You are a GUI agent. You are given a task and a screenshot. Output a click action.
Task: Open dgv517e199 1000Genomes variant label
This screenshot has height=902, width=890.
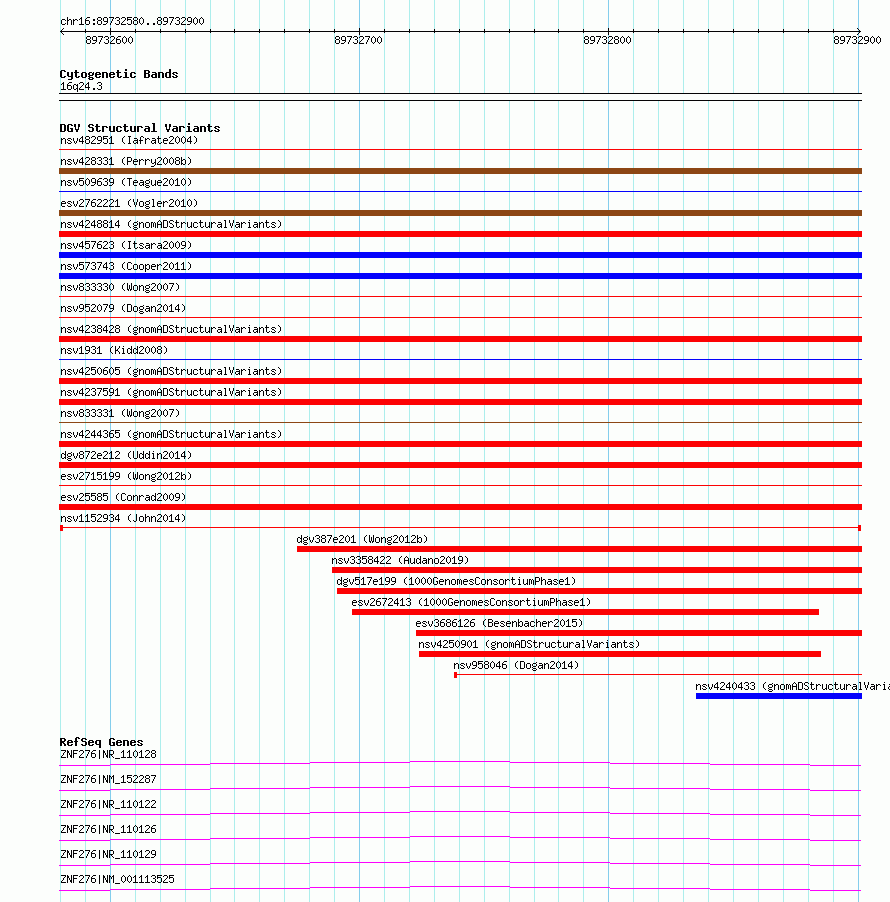pos(456,582)
